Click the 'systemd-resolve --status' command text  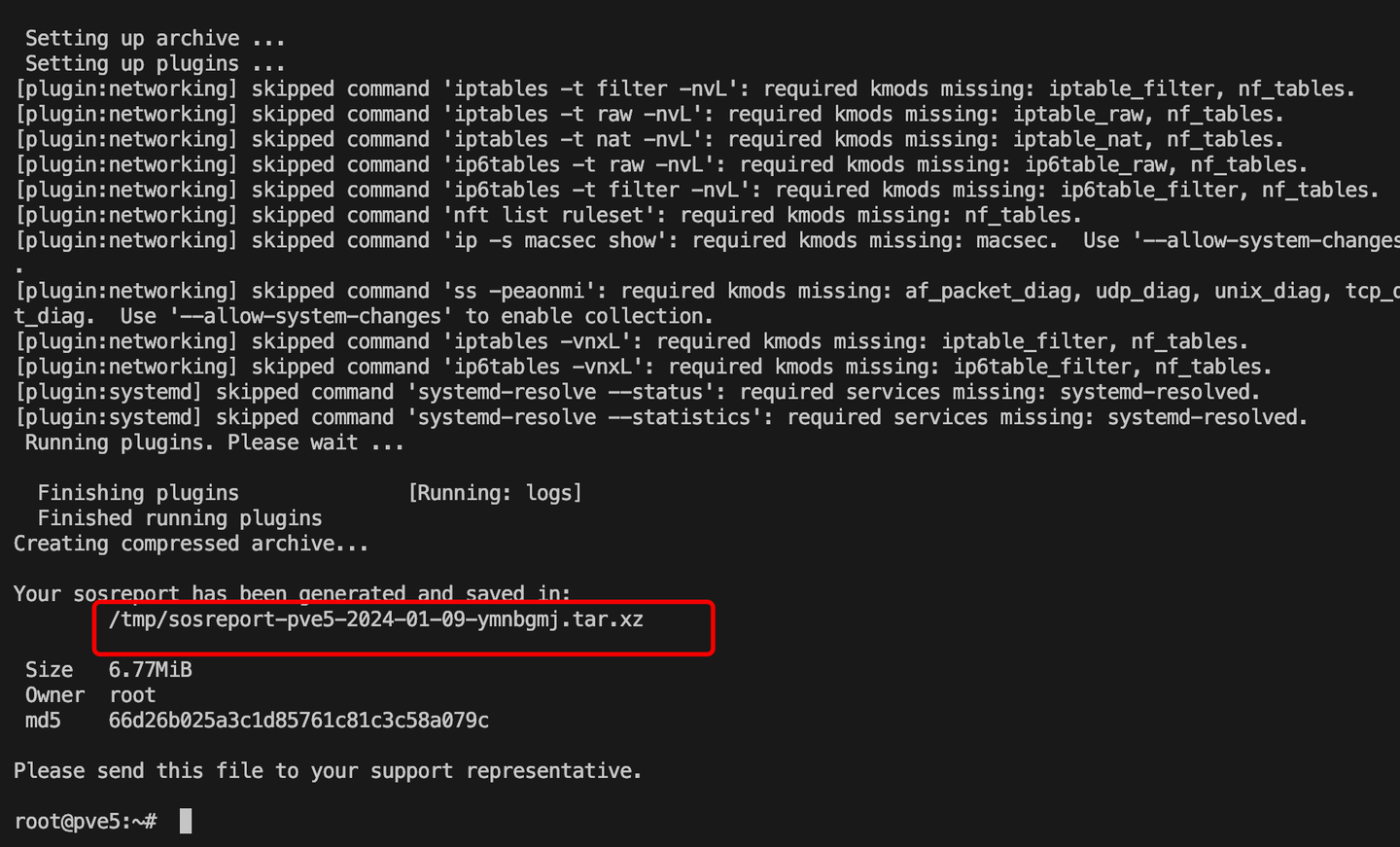tap(560, 392)
